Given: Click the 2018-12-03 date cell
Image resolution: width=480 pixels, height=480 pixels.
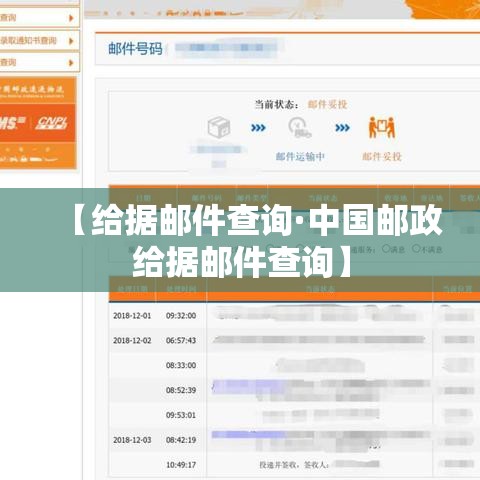Looking at the screenshot, I should 132,440.
